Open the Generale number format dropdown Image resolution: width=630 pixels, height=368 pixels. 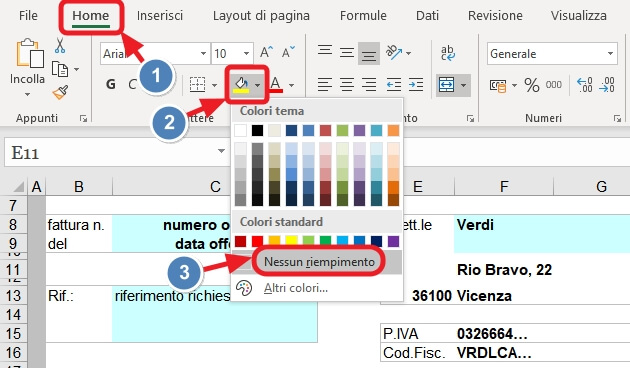611,53
